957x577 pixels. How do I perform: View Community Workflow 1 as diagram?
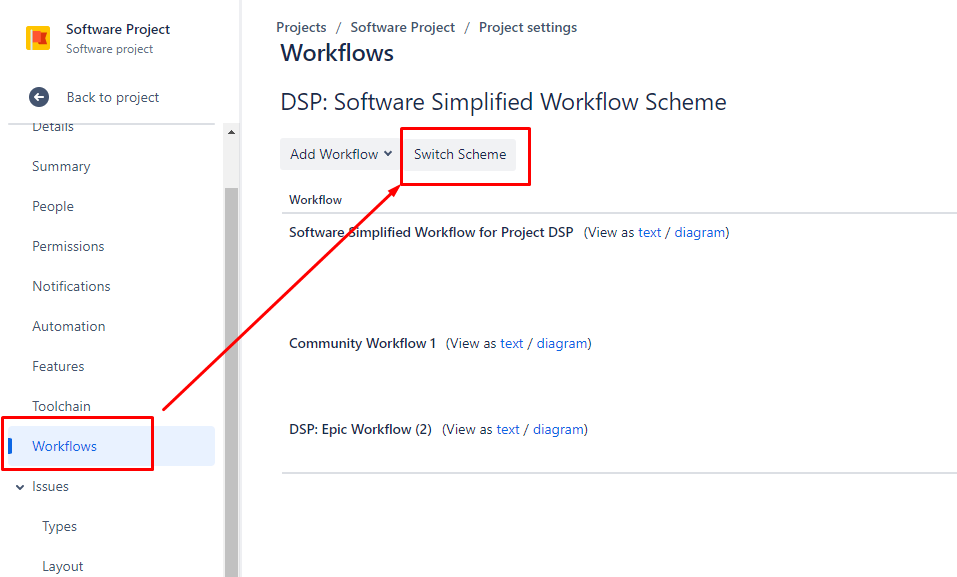click(x=563, y=343)
